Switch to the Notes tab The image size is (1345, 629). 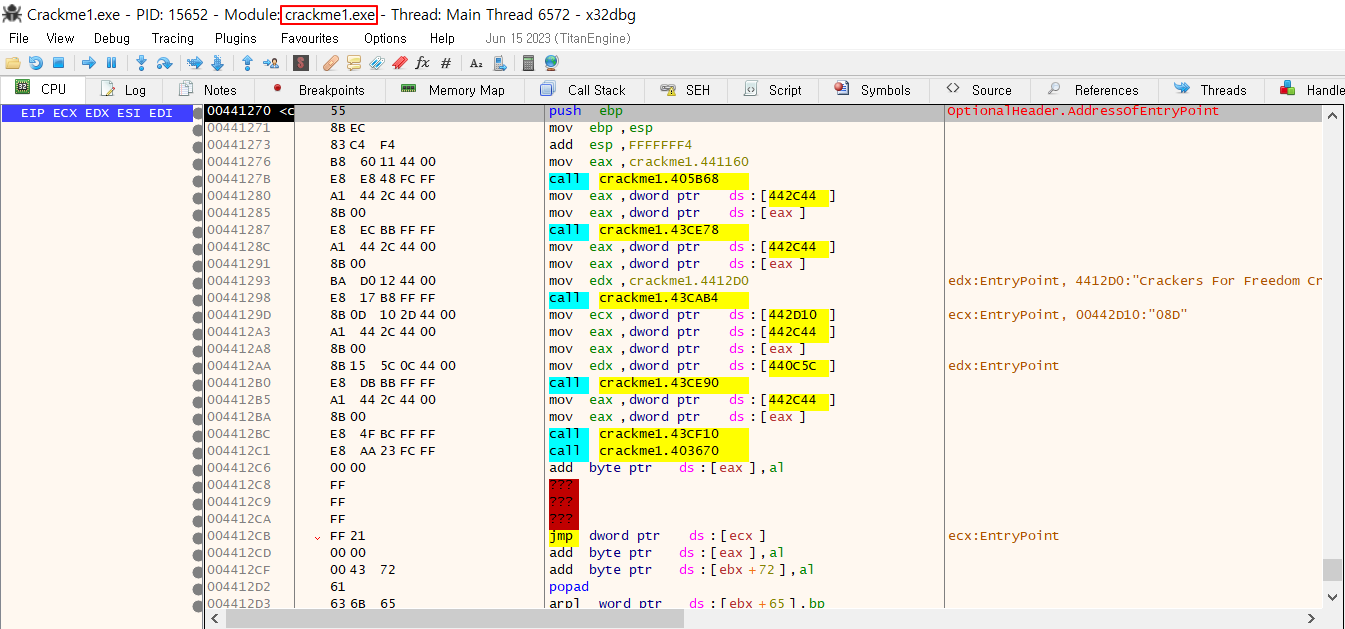click(x=209, y=90)
